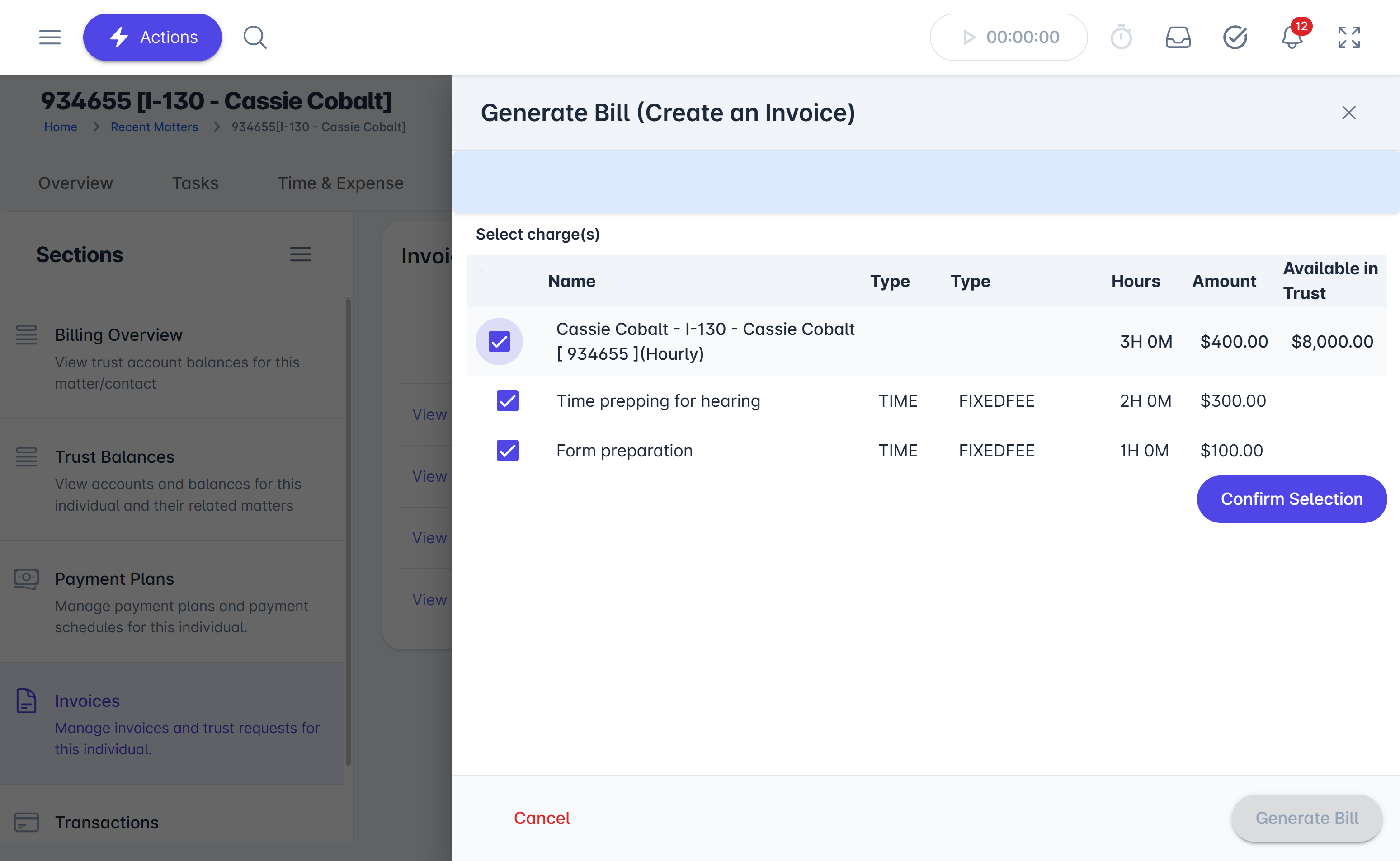The height and width of the screenshot is (861, 1400).
Task: Click the Time prepping for hearing row name
Action: click(659, 401)
